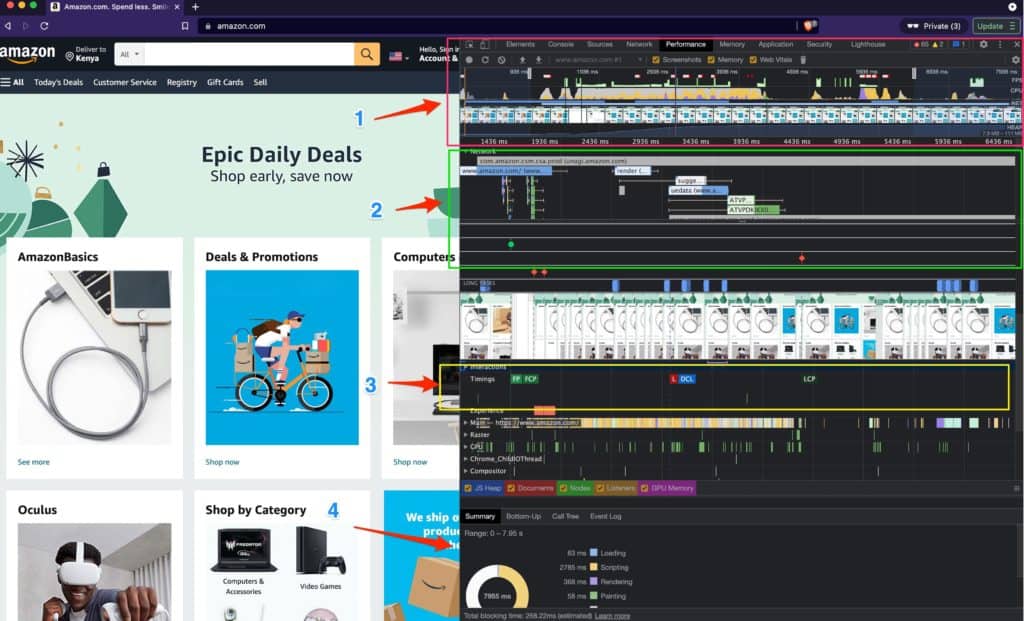Image resolution: width=1024 pixels, height=621 pixels.
Task: Click the Amazon search magnifier button
Action: click(x=367, y=54)
